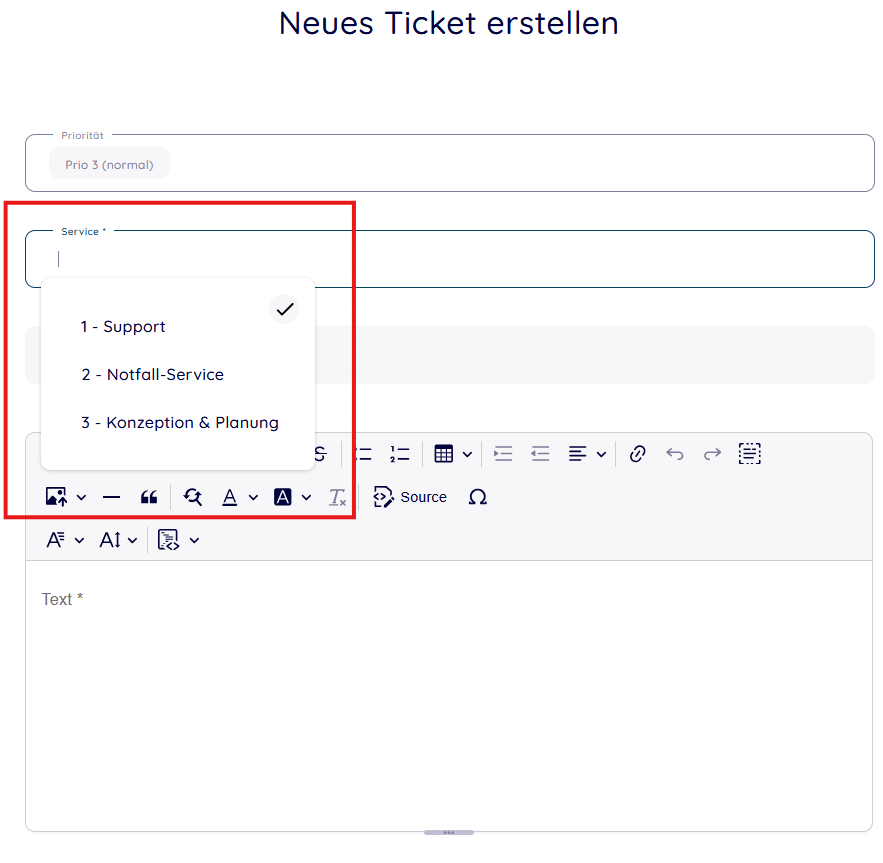Confirm selection with the checkmark button
883x863 pixels.
(x=284, y=309)
